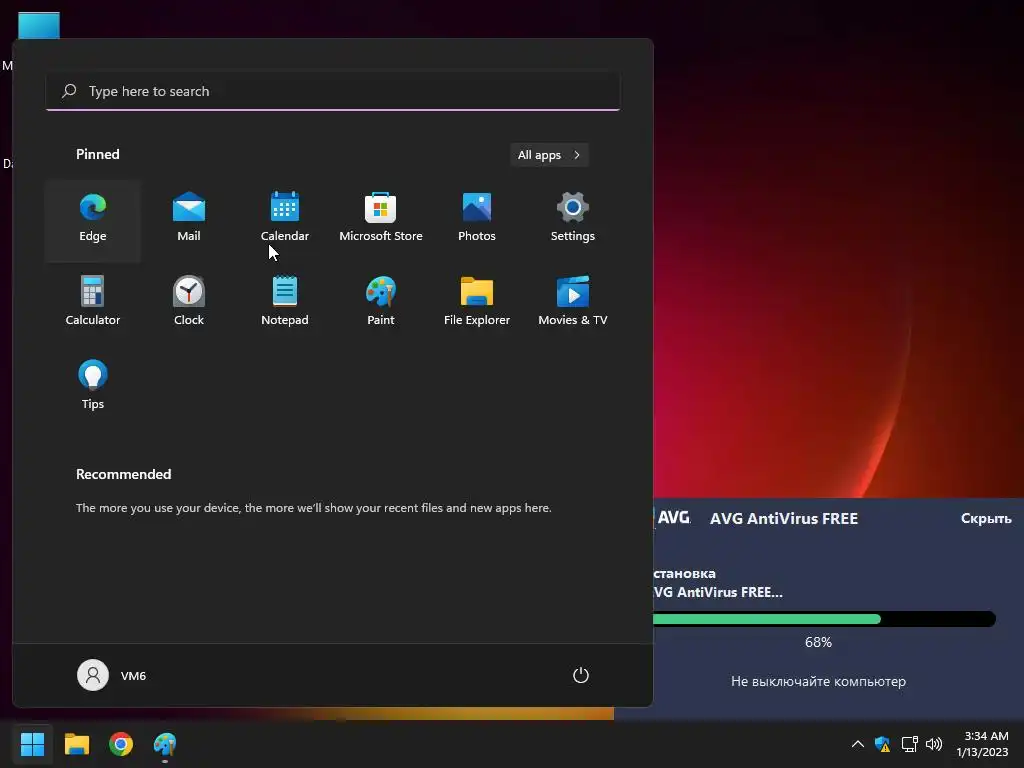Screen dimensions: 1024x768
Task: Open network status tray icon
Action: (910, 744)
